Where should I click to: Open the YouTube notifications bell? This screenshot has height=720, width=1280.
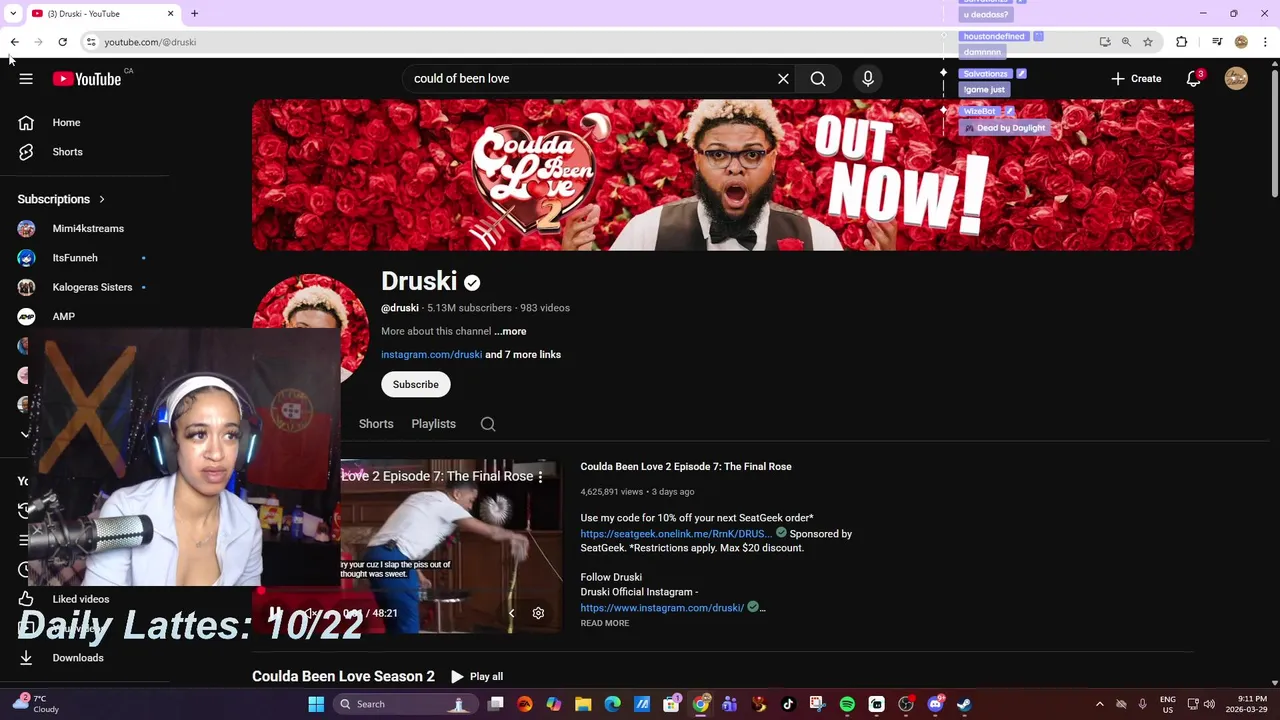1194,79
